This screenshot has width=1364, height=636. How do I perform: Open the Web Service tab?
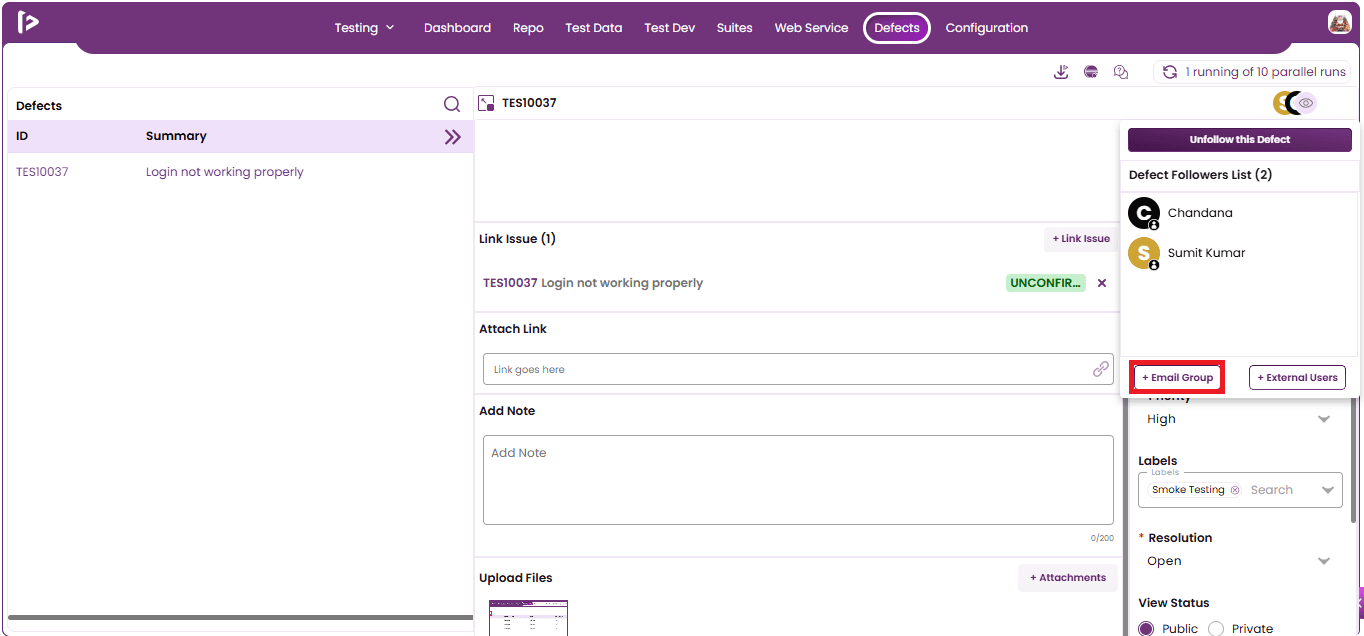[x=811, y=28]
